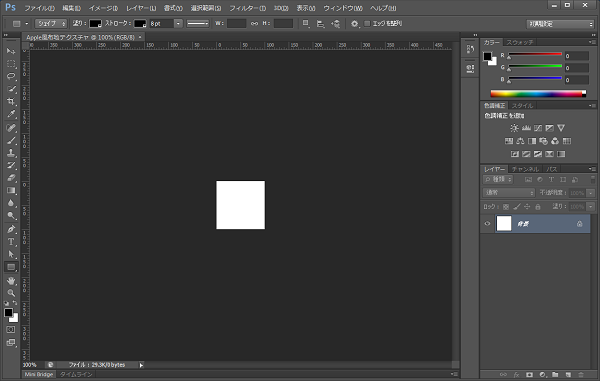Hide the background layer eye icon

click(x=487, y=224)
